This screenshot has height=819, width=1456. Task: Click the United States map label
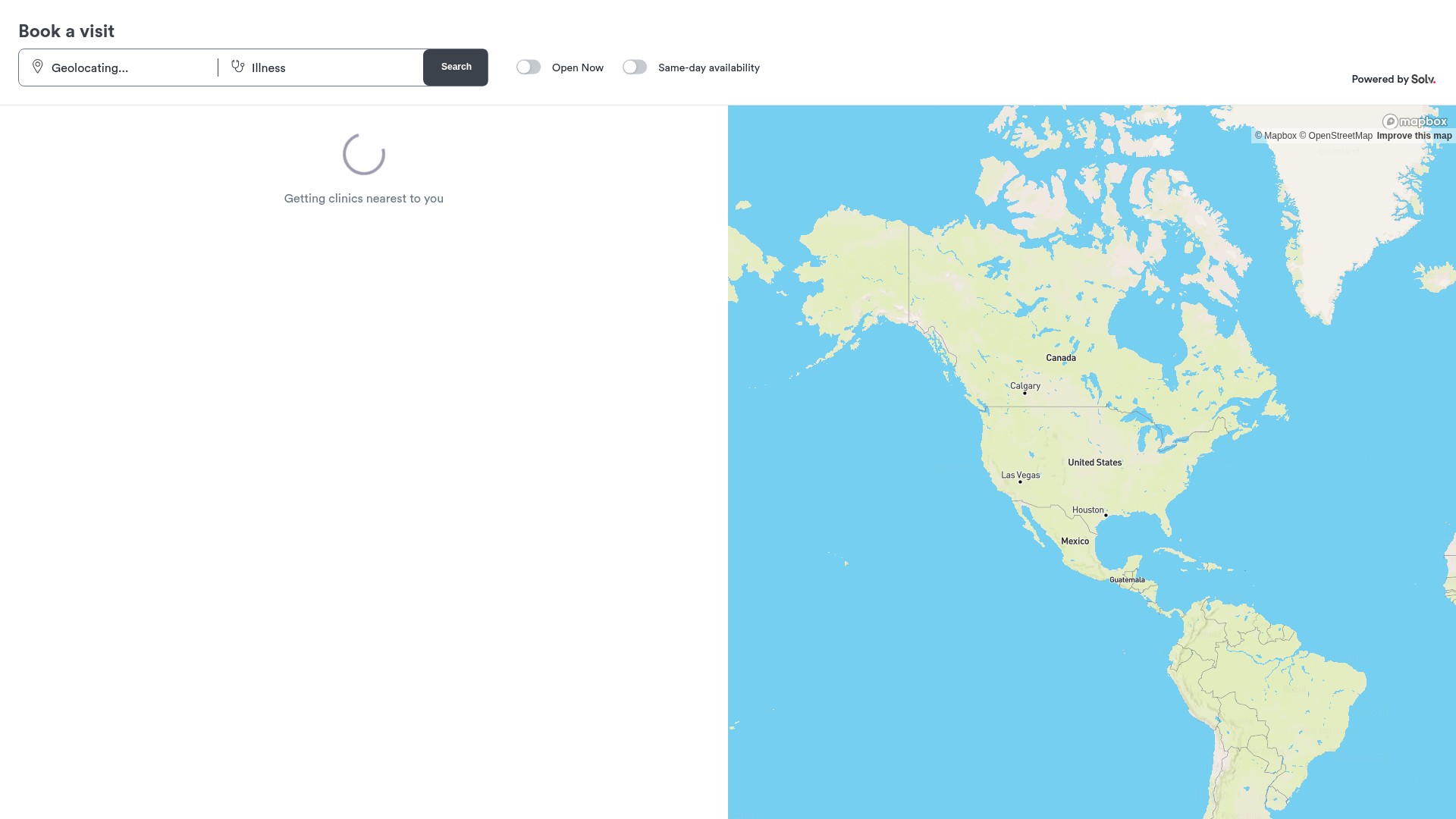point(1095,463)
